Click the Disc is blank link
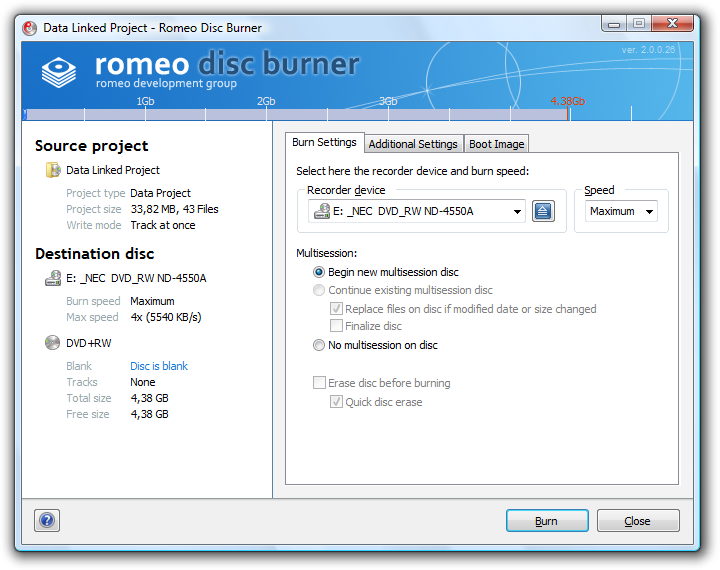The width and height of the screenshot is (720, 570). coord(159,366)
